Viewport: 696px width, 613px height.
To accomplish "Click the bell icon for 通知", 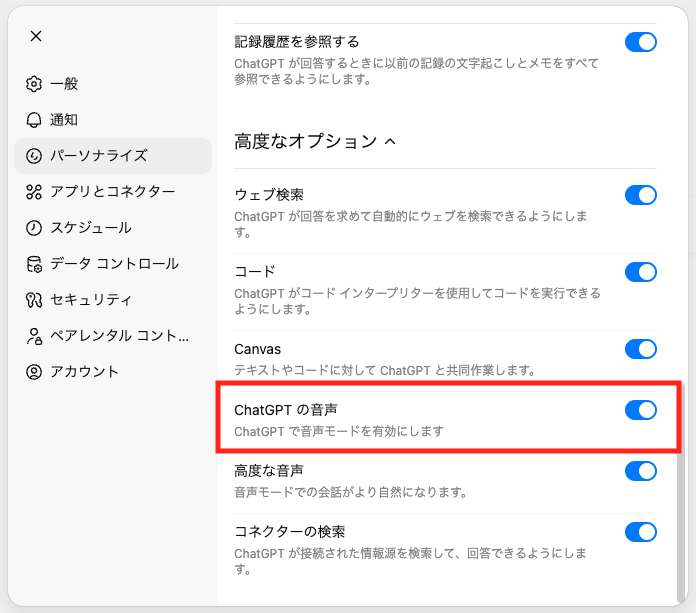I will click(34, 120).
